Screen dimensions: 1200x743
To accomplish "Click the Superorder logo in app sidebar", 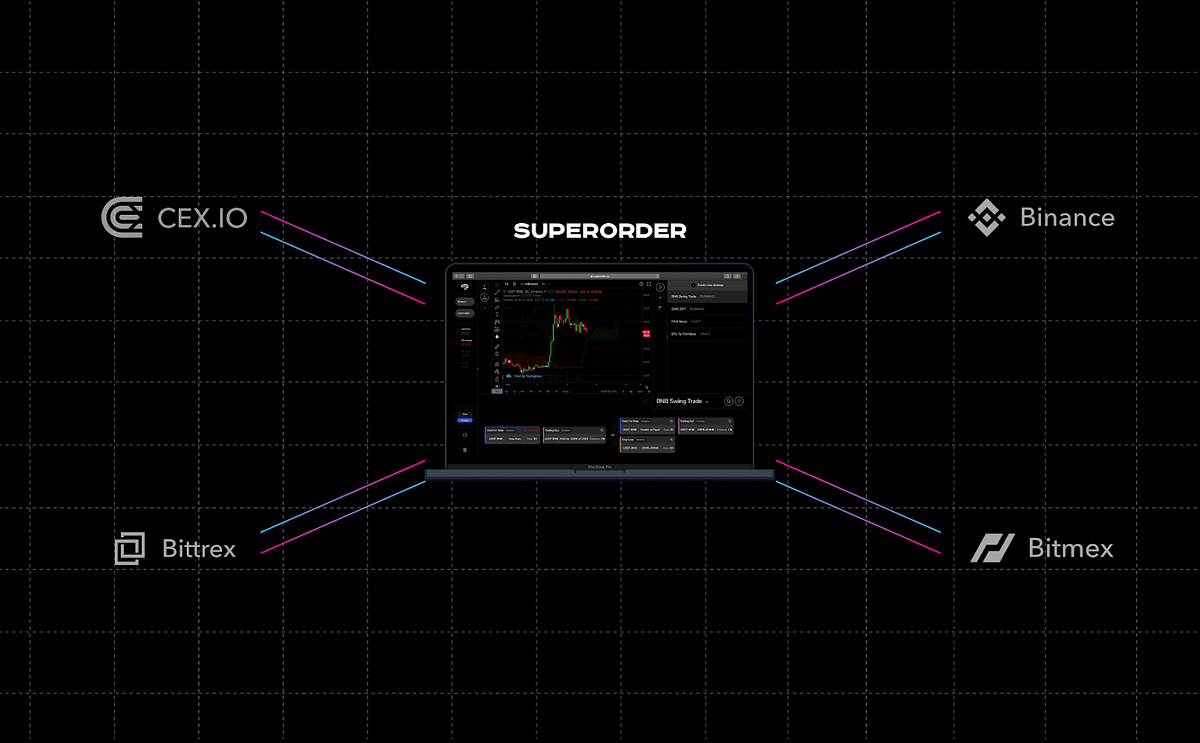I will [464, 287].
